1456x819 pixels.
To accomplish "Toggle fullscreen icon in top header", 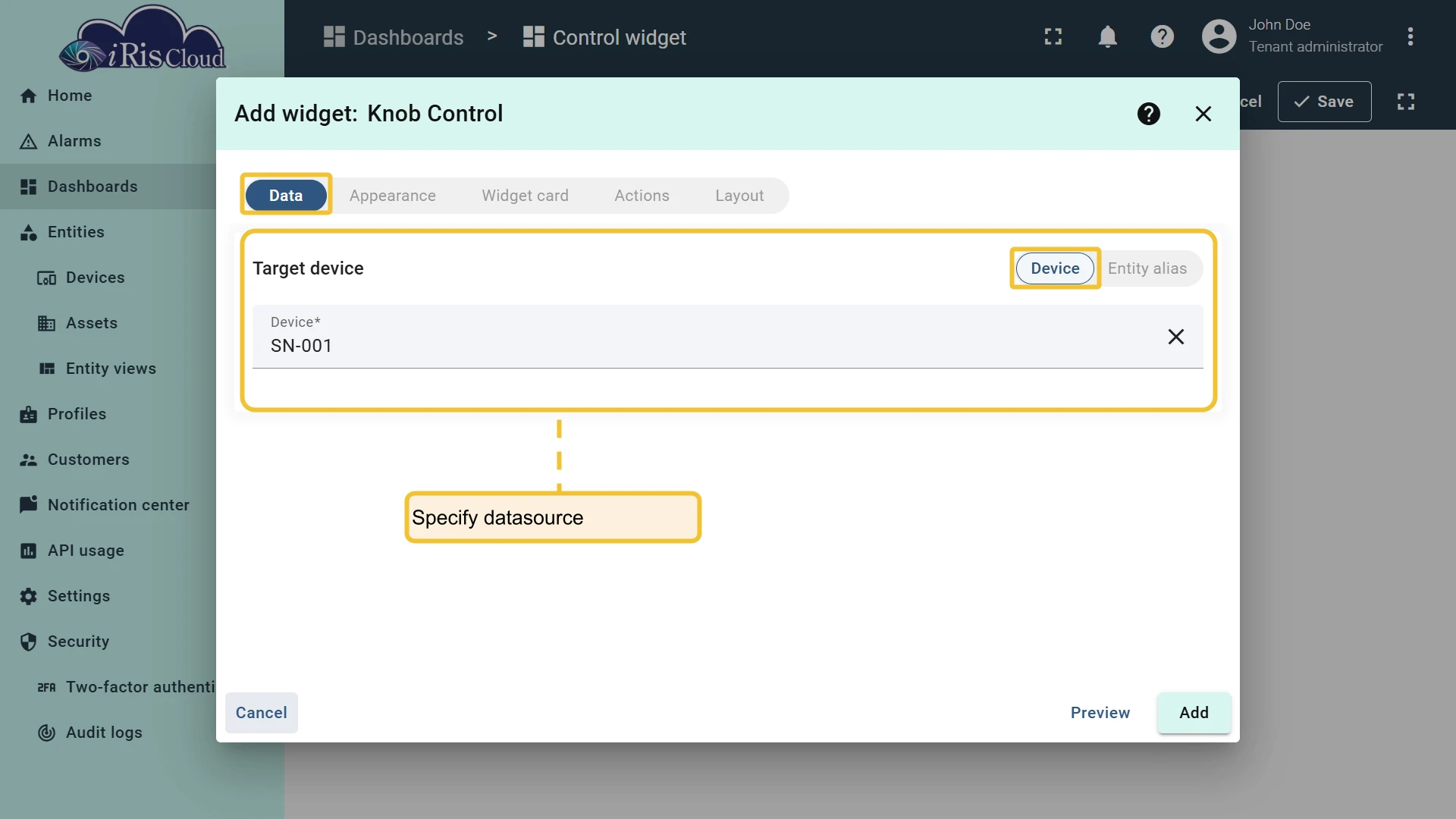I will (x=1053, y=37).
